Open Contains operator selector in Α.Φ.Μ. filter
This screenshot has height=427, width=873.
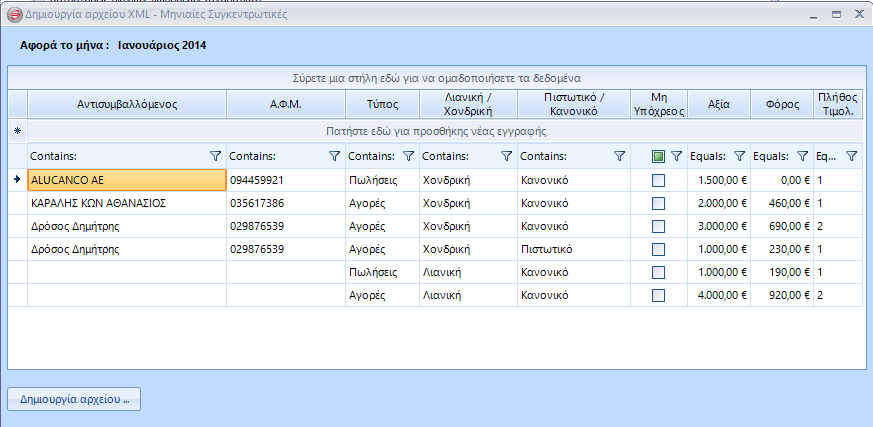252,156
